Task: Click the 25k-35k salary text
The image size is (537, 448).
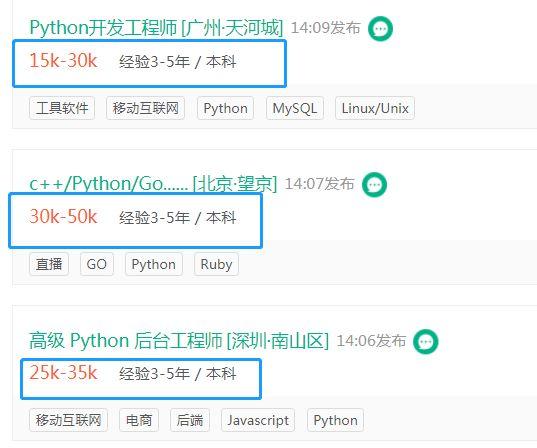Action: pos(63,372)
